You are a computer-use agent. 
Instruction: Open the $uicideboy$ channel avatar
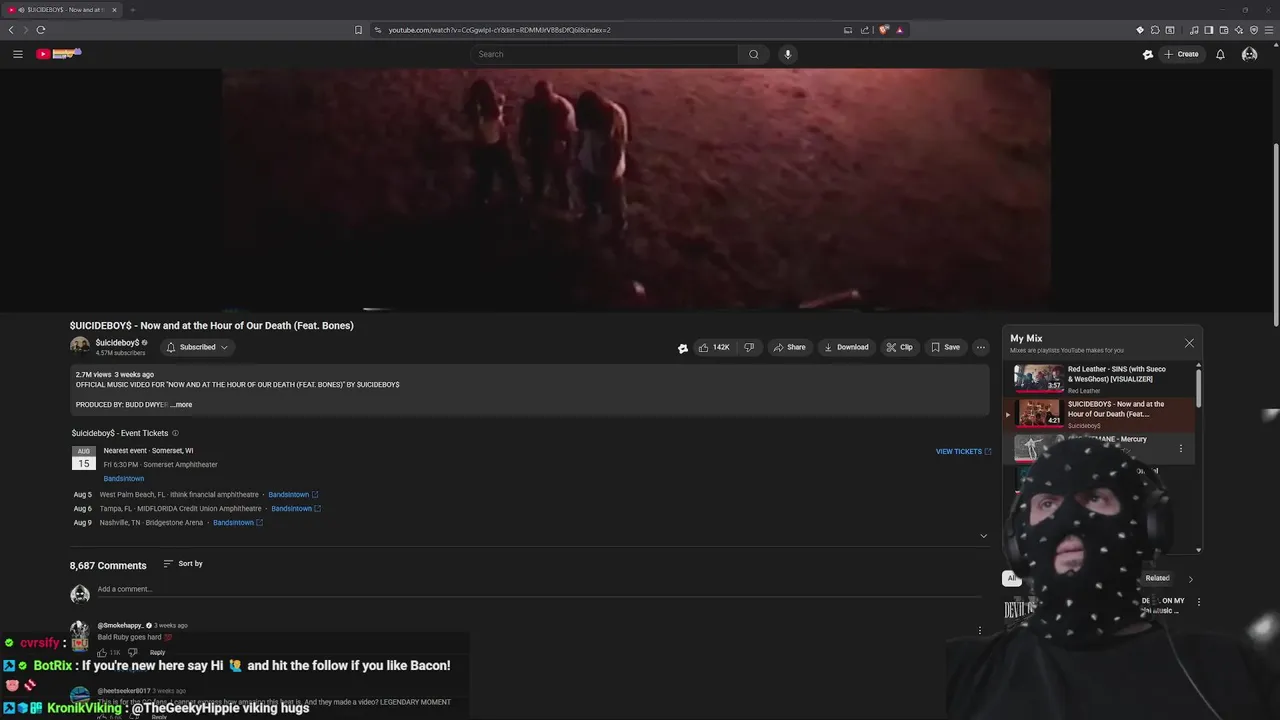(x=80, y=346)
